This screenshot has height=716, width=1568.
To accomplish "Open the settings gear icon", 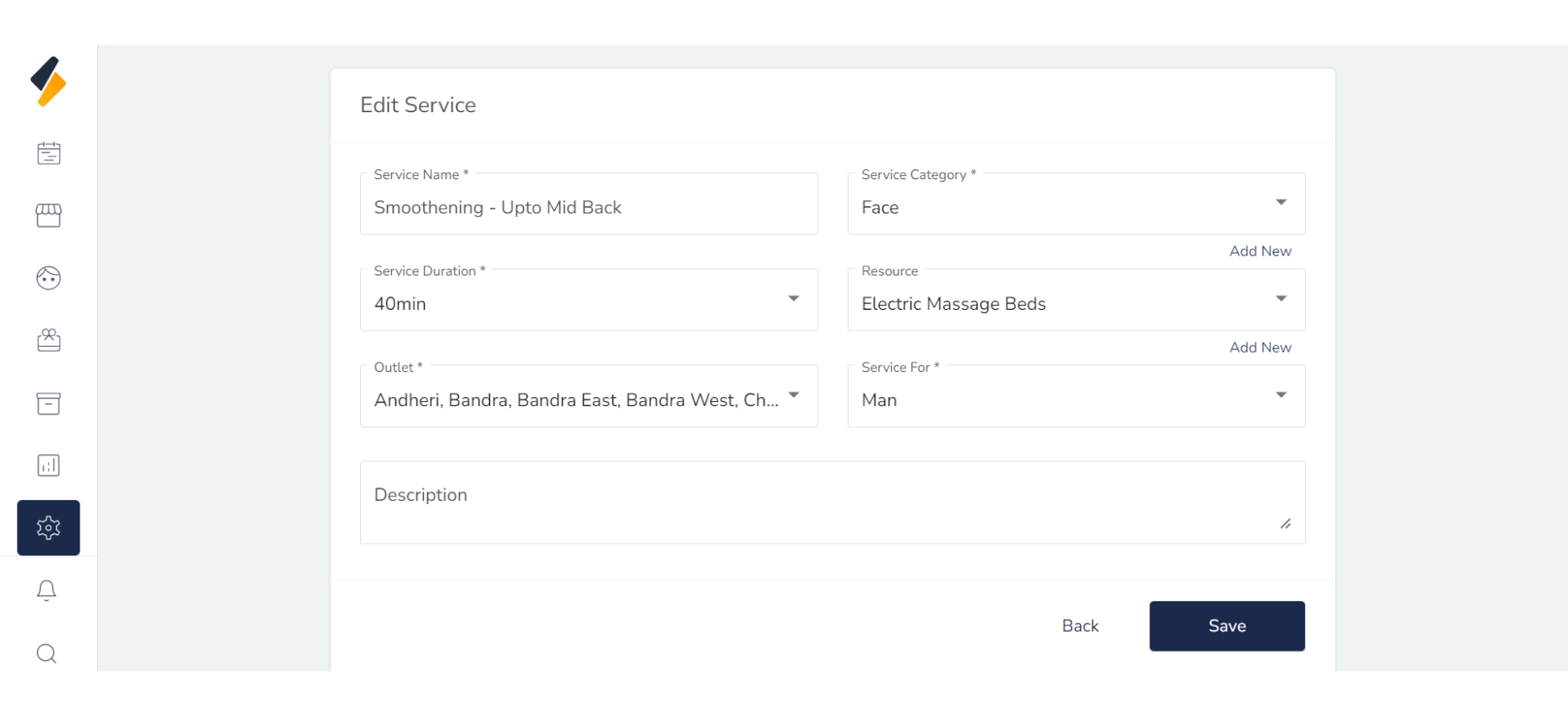I will point(49,528).
